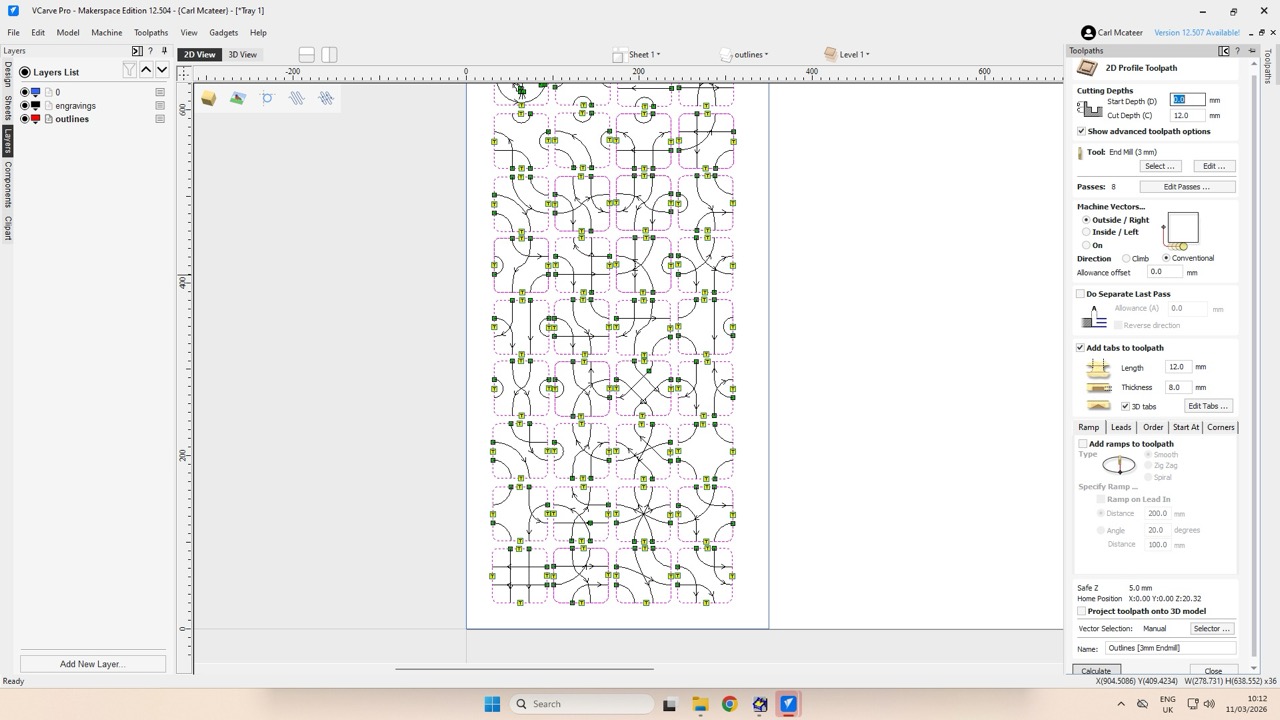Open the outlines layer dropdown in toolbar
The width and height of the screenshot is (1280, 720).
(x=745, y=54)
